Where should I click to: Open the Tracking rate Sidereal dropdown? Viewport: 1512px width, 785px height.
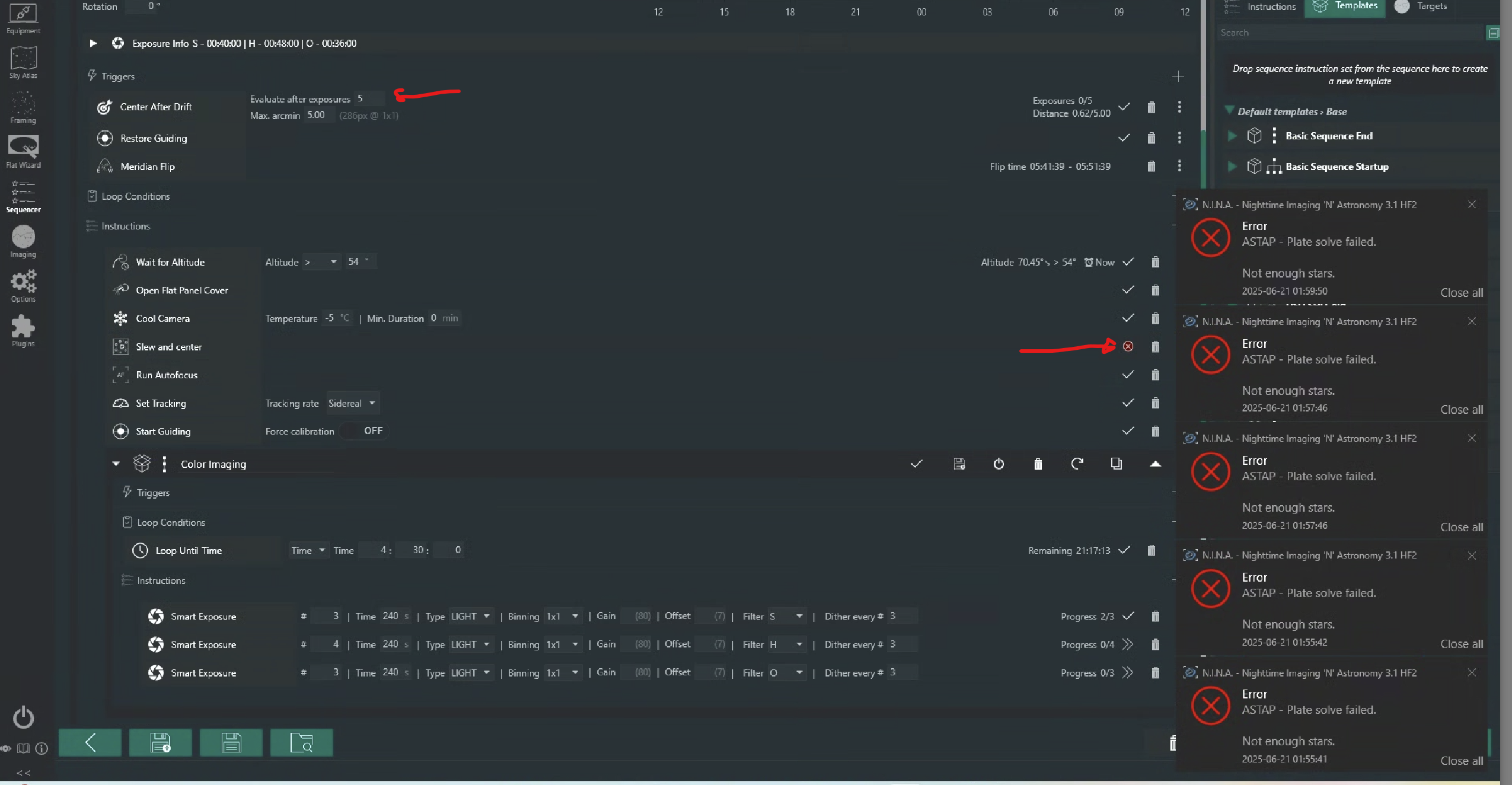[x=352, y=403]
